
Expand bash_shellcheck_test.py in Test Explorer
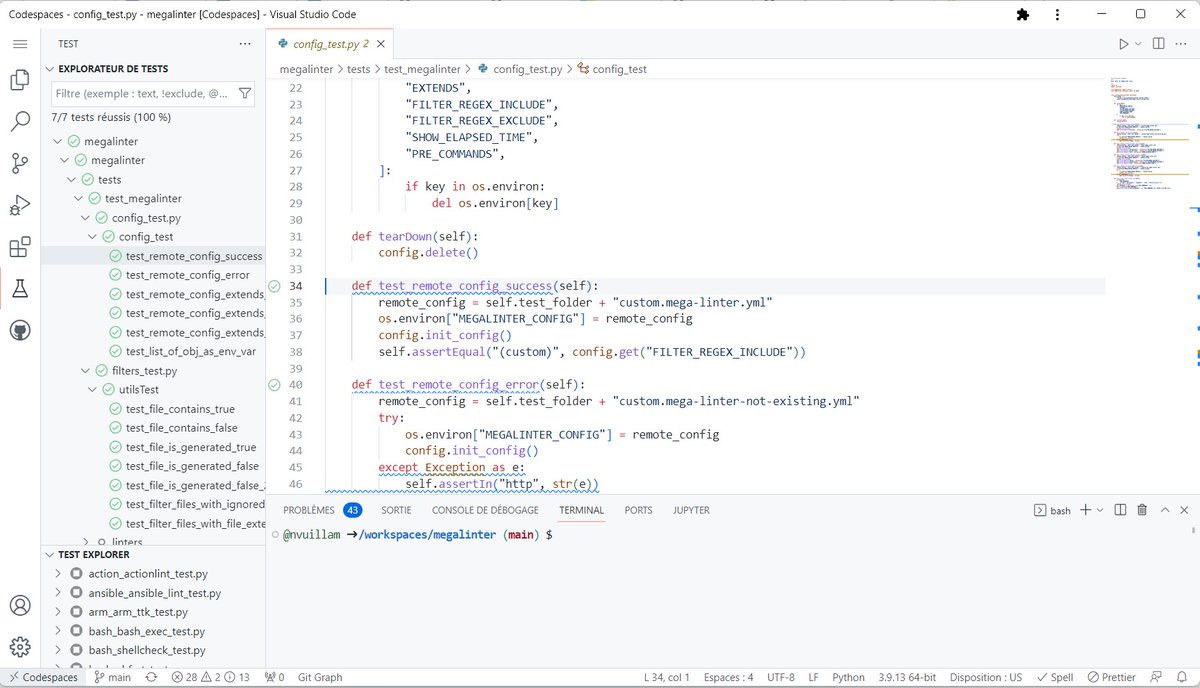[x=58, y=650]
